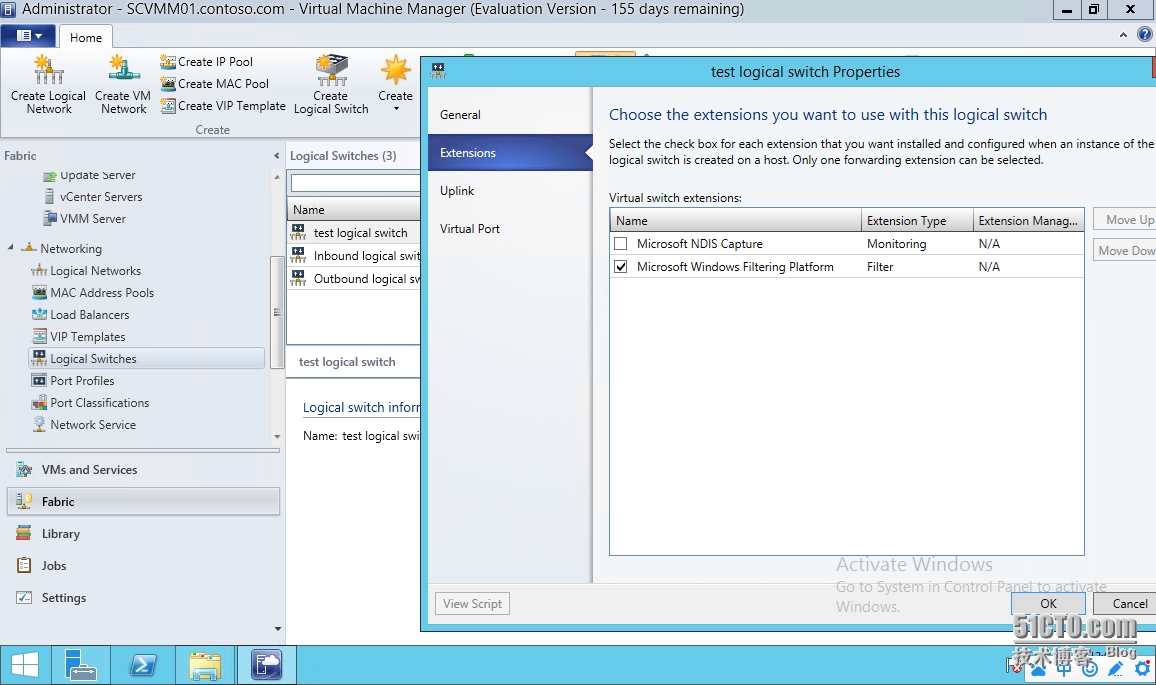Open Server Manager from taskbar

[81, 666]
